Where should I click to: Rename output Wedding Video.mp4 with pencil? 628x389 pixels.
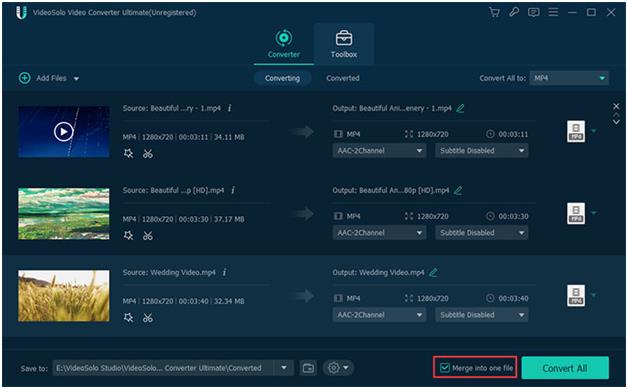(433, 272)
